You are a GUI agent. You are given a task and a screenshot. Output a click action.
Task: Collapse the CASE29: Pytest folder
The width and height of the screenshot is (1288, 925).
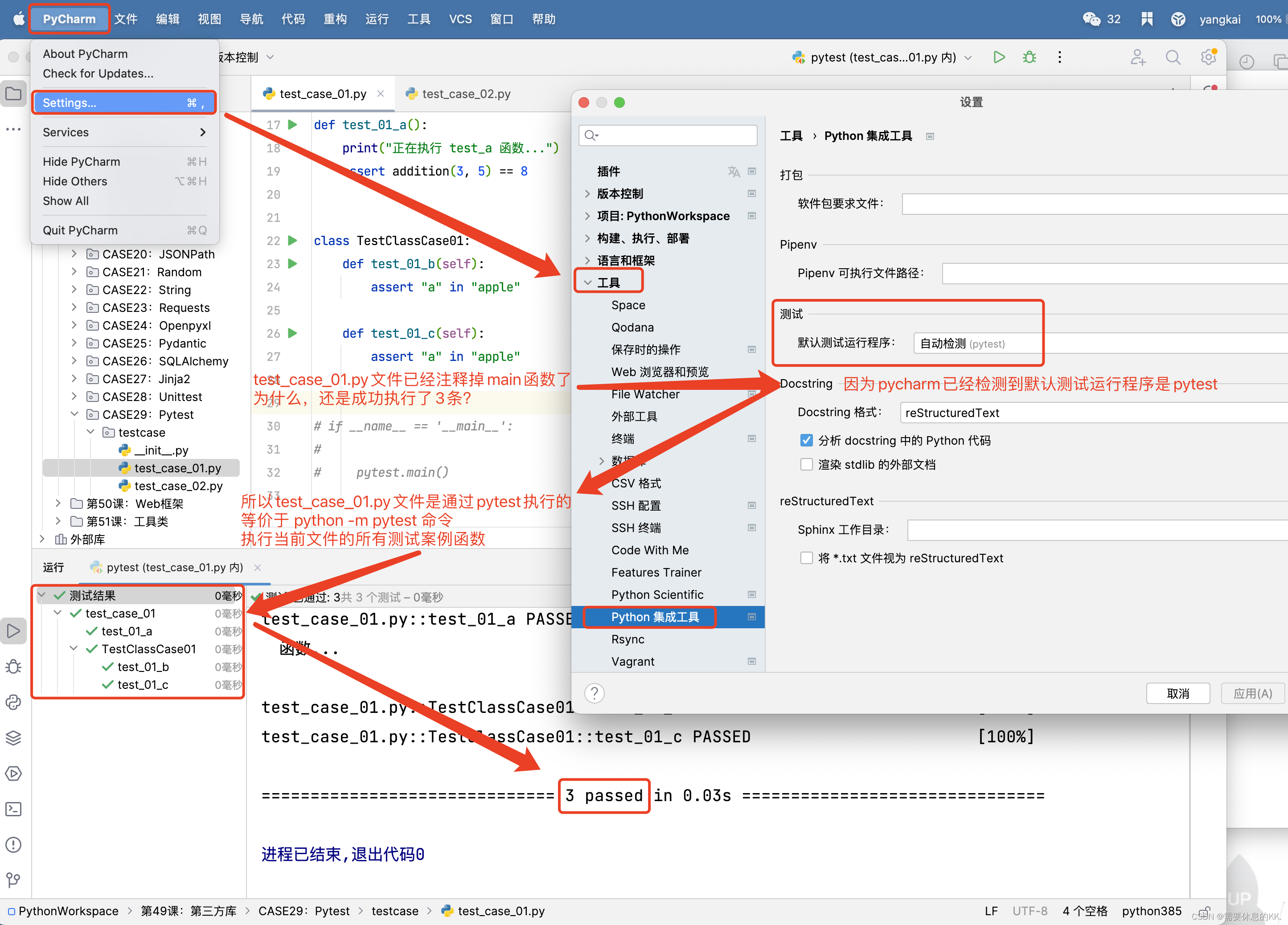pos(74,414)
